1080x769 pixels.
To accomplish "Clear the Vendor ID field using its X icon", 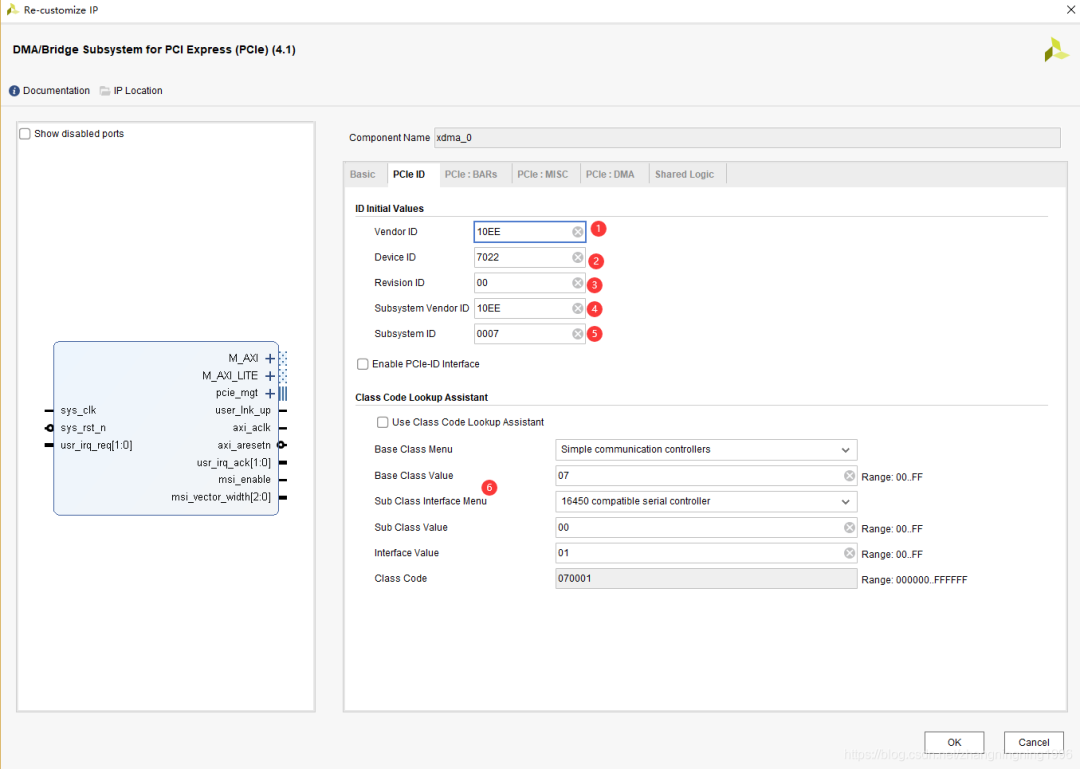I will coord(577,232).
